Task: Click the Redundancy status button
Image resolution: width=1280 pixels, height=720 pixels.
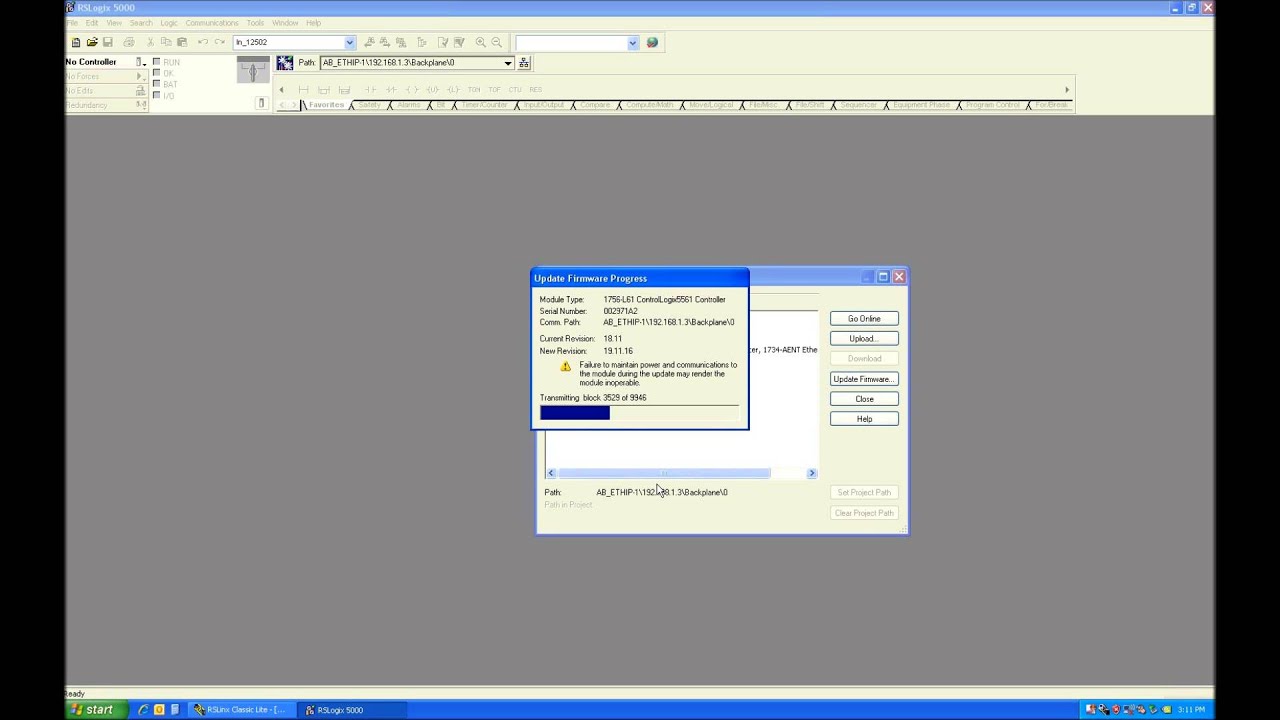Action: tap(140, 104)
